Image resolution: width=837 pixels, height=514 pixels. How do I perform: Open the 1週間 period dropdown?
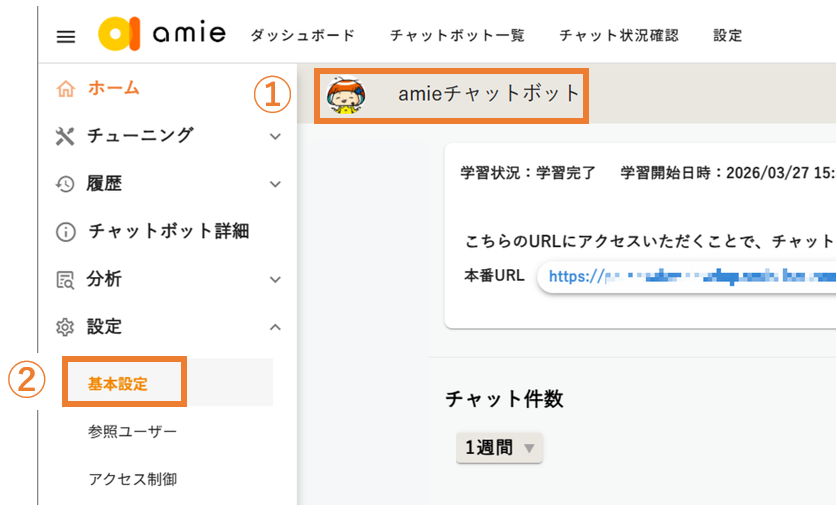click(x=499, y=448)
